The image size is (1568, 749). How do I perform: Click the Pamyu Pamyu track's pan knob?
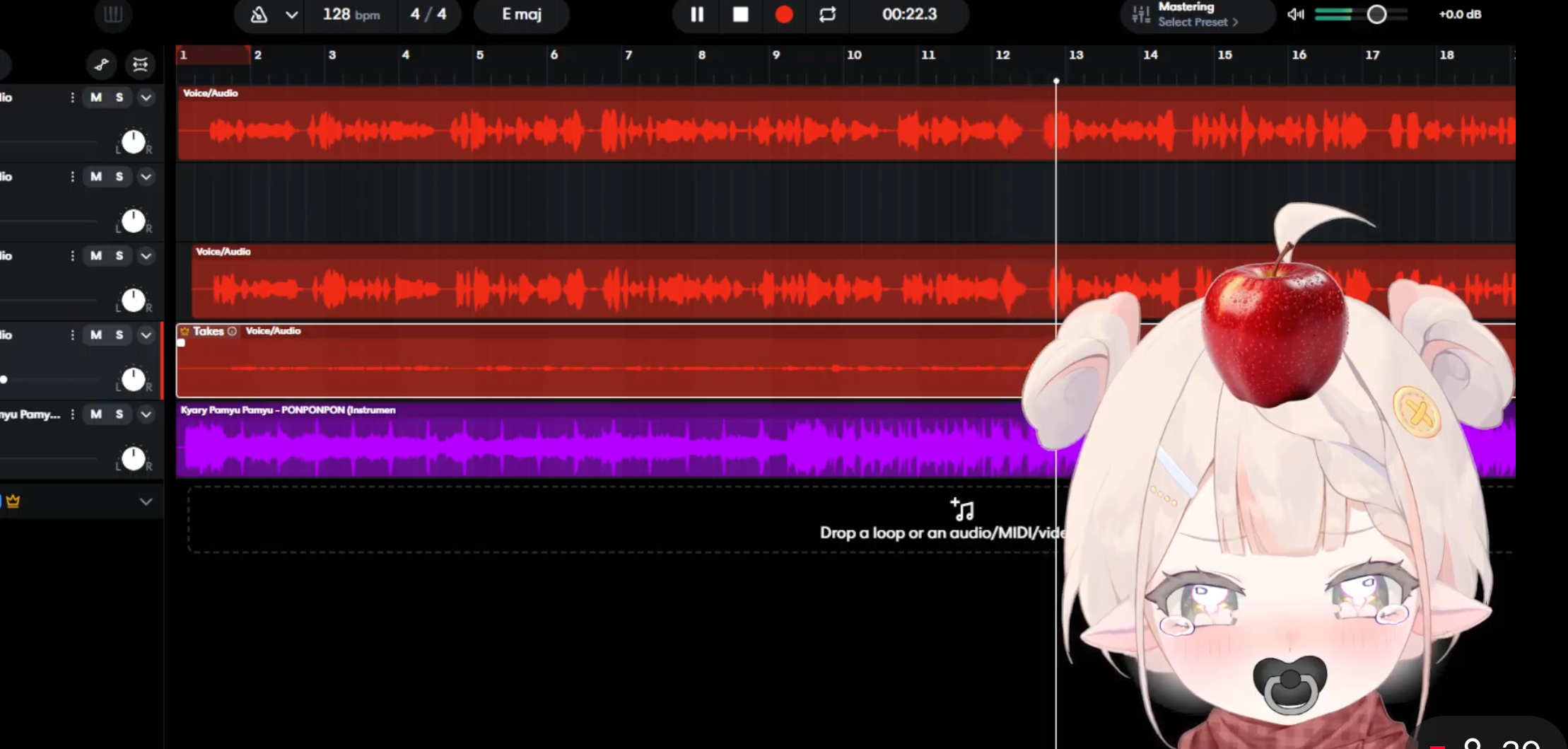[133, 459]
